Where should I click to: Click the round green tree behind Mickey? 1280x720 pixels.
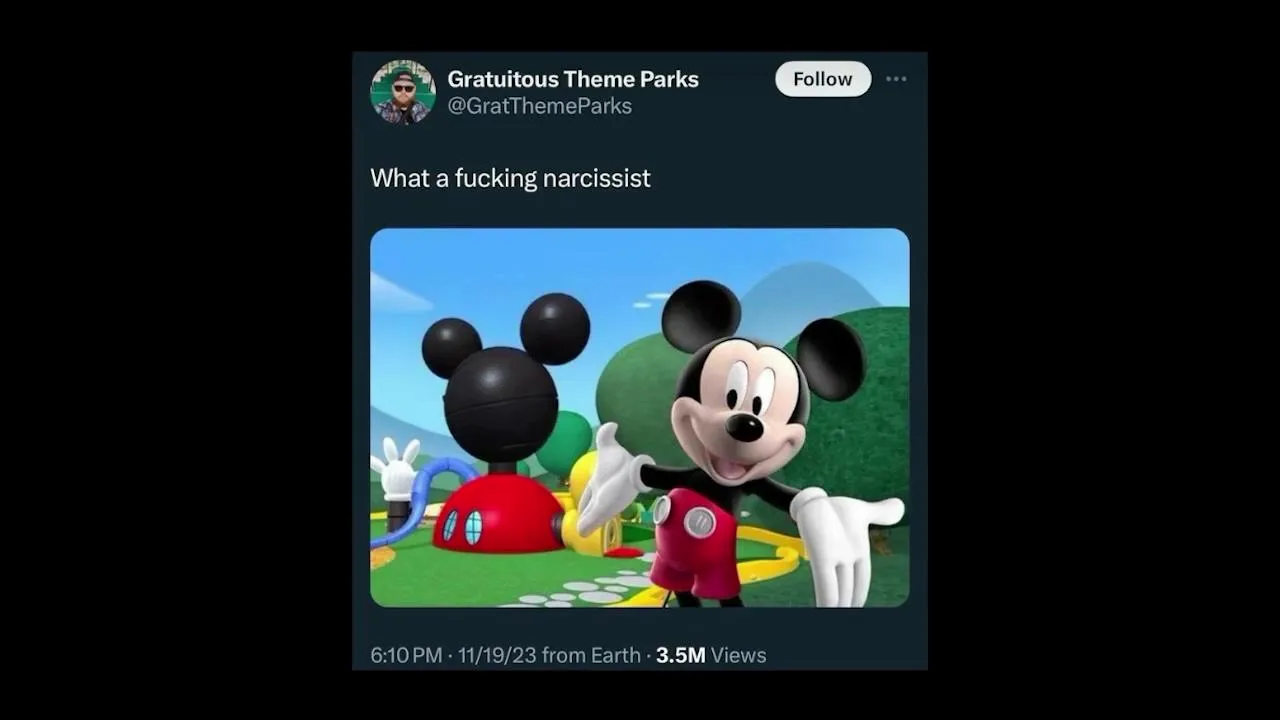tap(640, 395)
